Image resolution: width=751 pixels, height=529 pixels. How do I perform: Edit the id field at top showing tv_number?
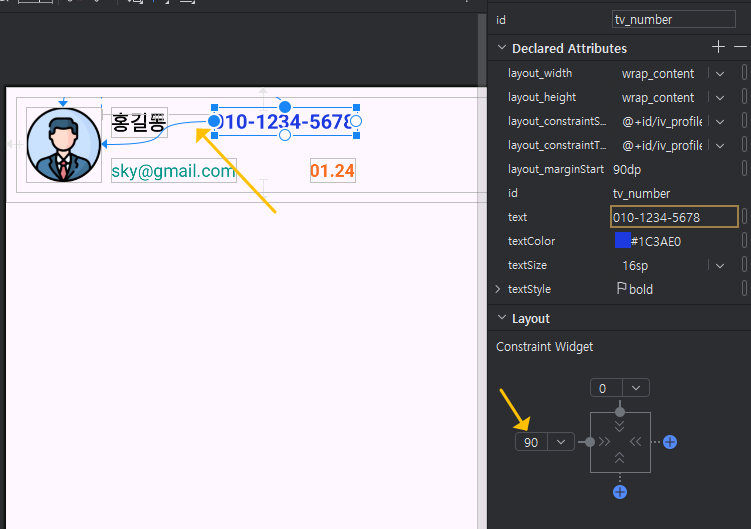673,19
